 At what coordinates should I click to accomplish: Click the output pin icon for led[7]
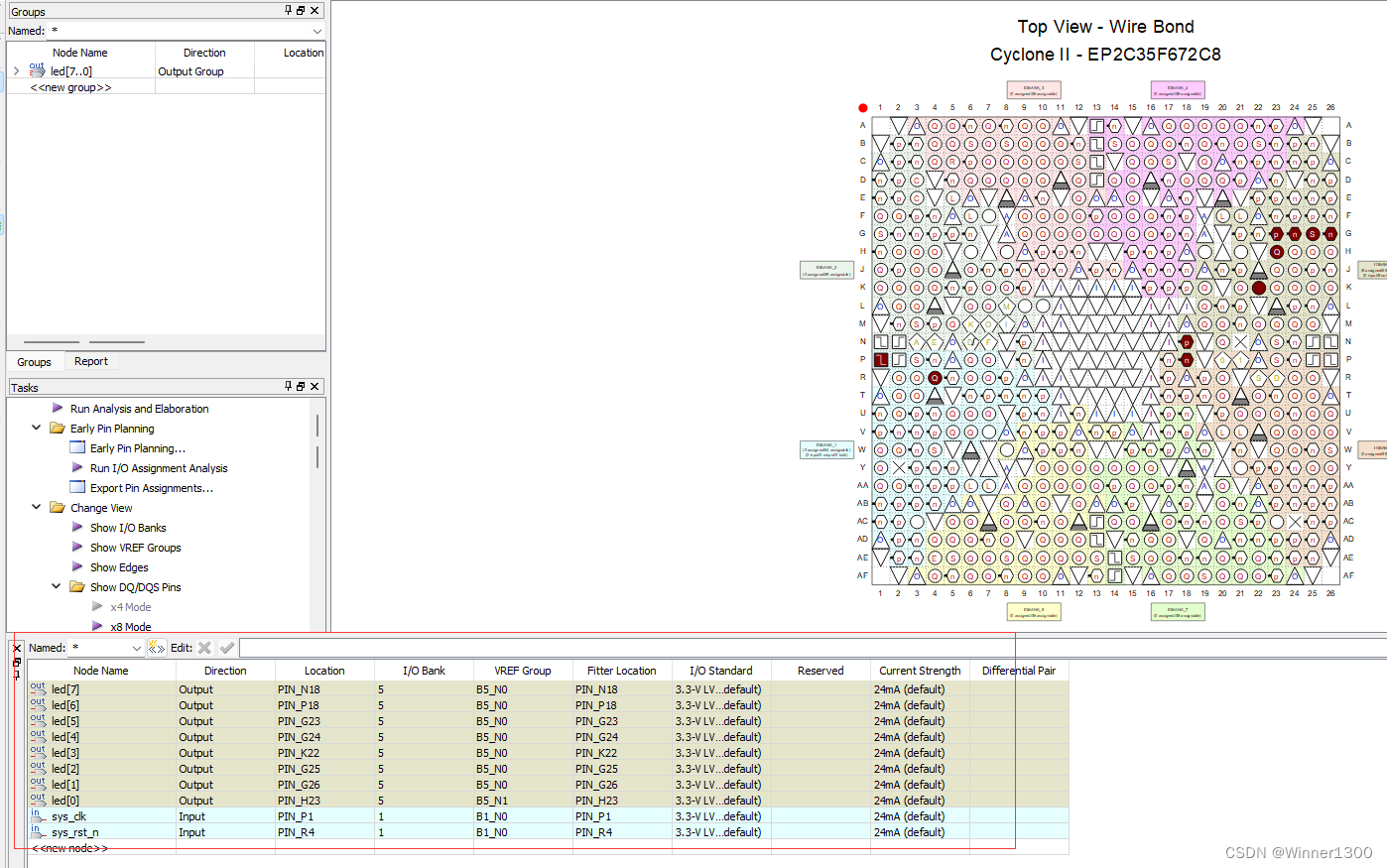(38, 688)
